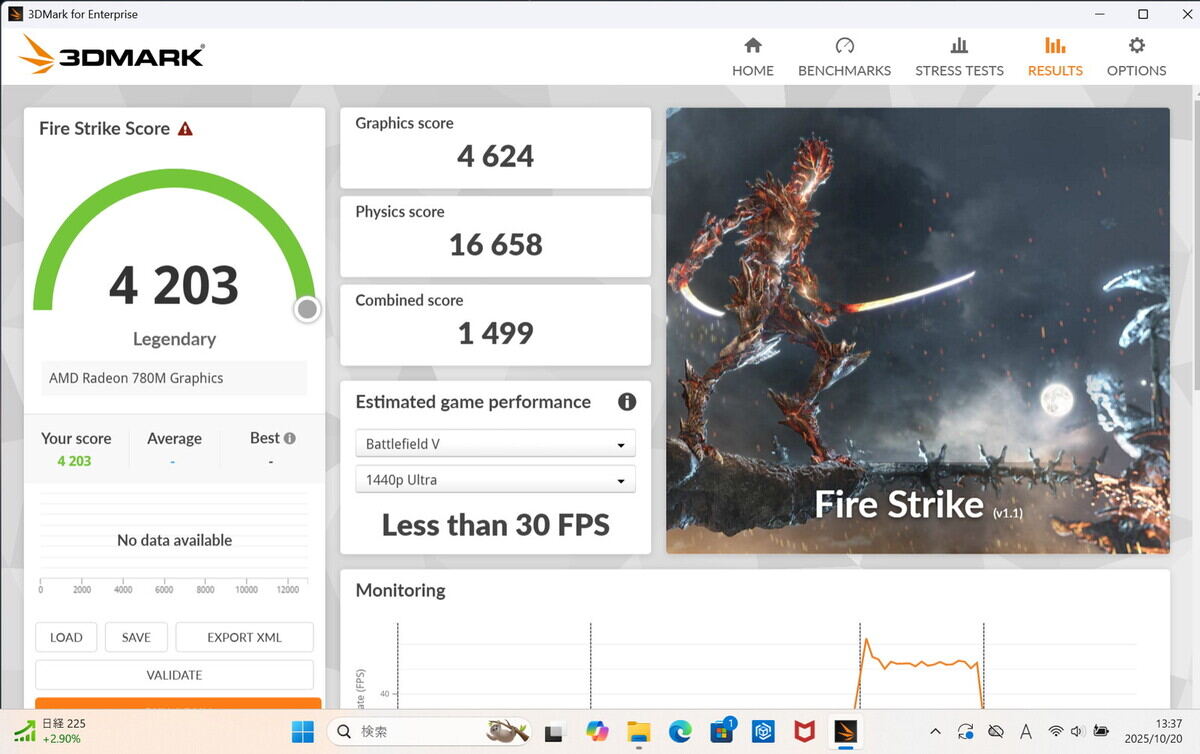Open the Wi-Fi icon in the system tray
This screenshot has height=754, width=1200.
[x=1056, y=731]
